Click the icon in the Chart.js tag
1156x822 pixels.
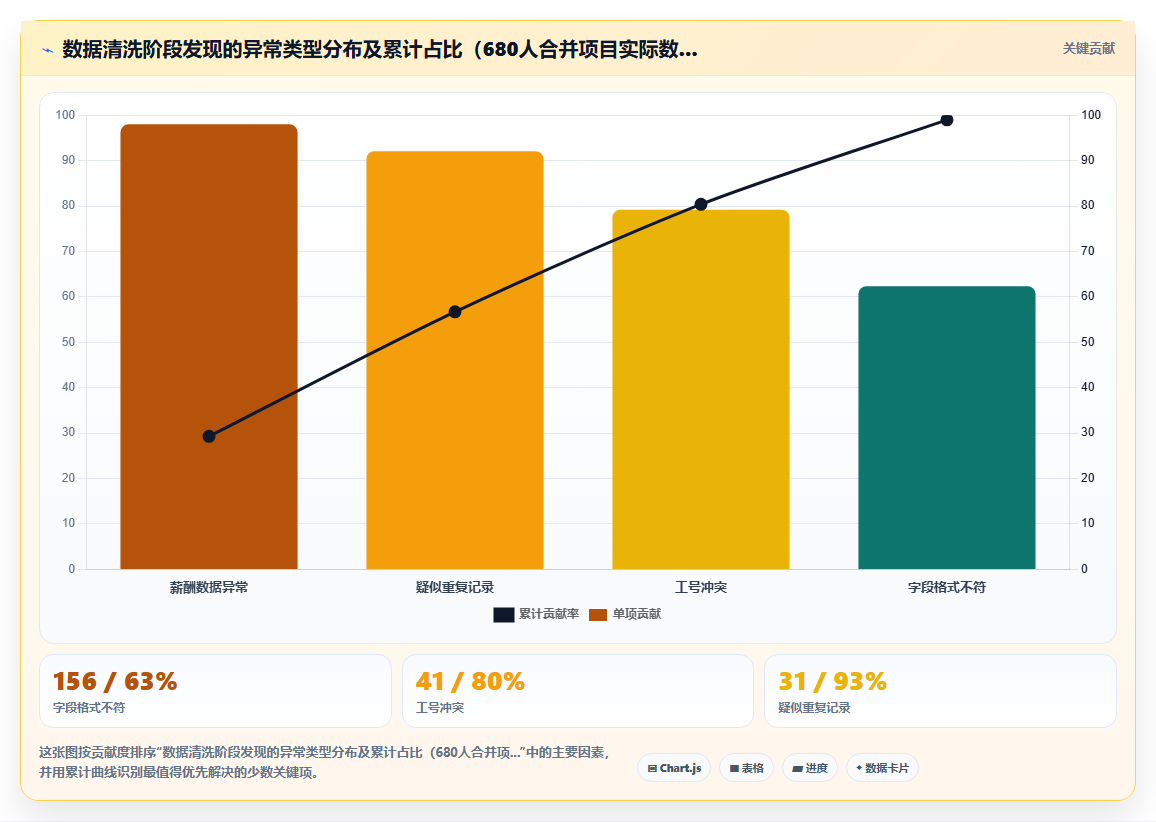pos(652,768)
